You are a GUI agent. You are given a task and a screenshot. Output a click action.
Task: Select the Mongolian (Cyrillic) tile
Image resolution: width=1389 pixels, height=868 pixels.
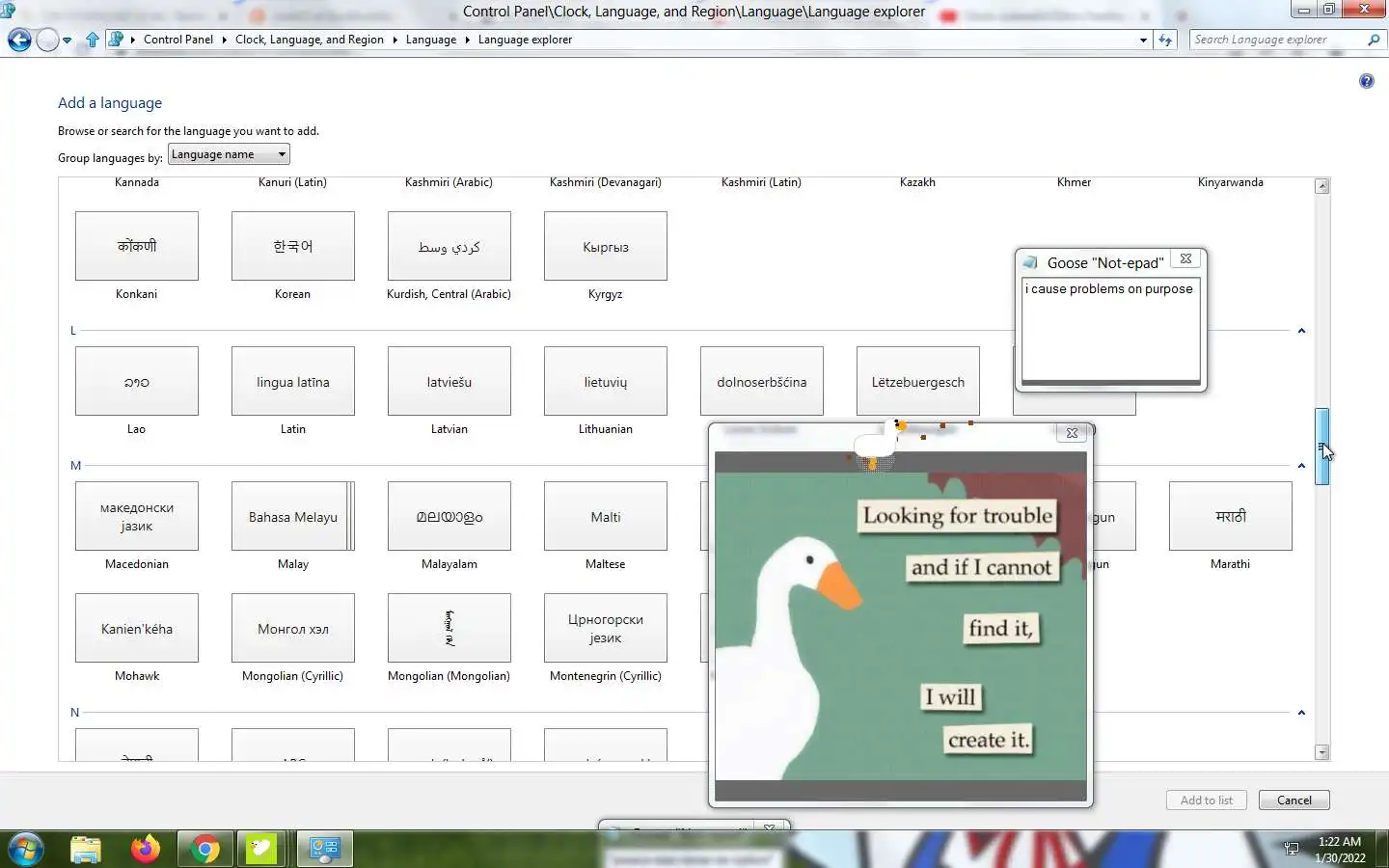293,628
